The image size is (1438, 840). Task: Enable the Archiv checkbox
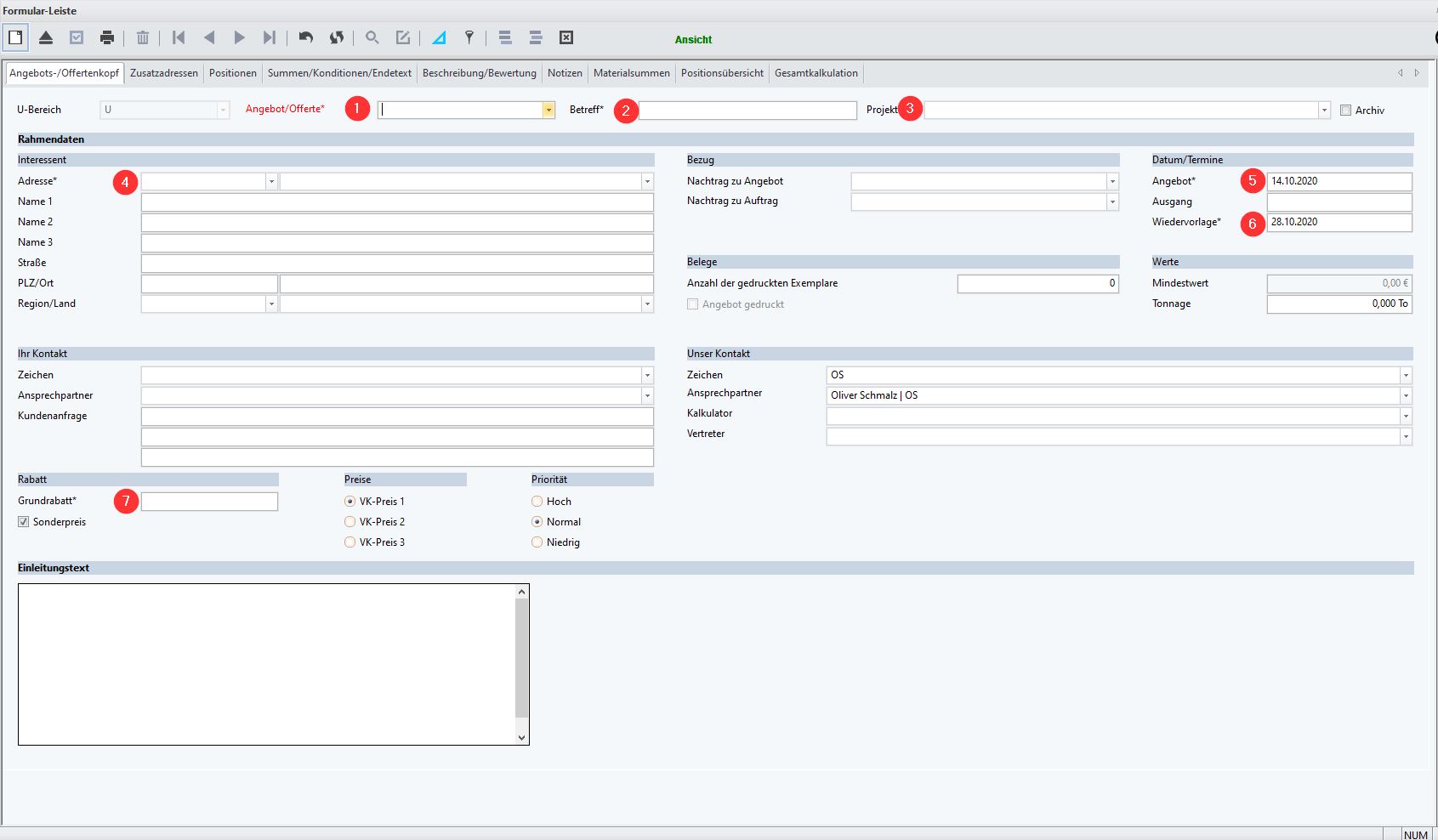tap(1345, 111)
